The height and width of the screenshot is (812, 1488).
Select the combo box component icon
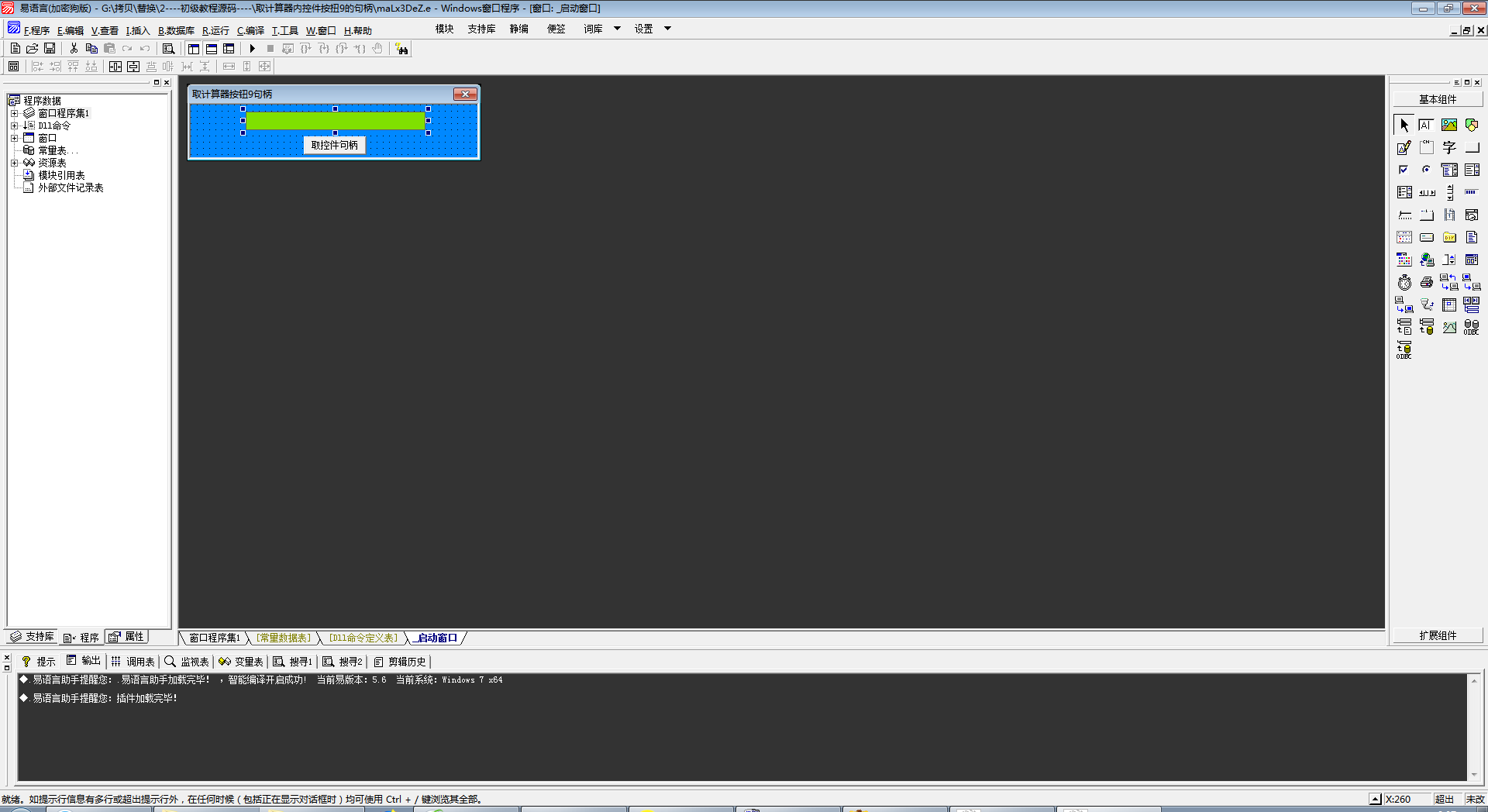[1449, 170]
